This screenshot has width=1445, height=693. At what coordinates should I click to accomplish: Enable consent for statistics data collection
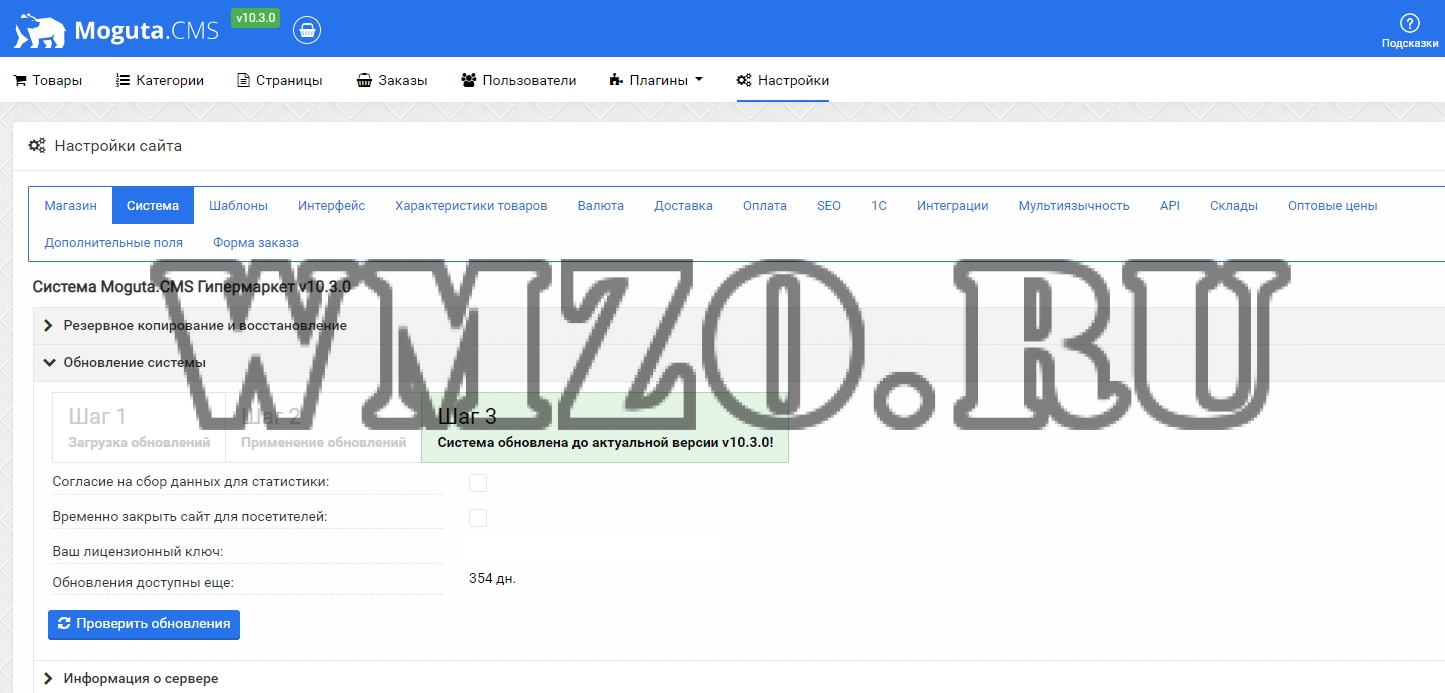478,483
